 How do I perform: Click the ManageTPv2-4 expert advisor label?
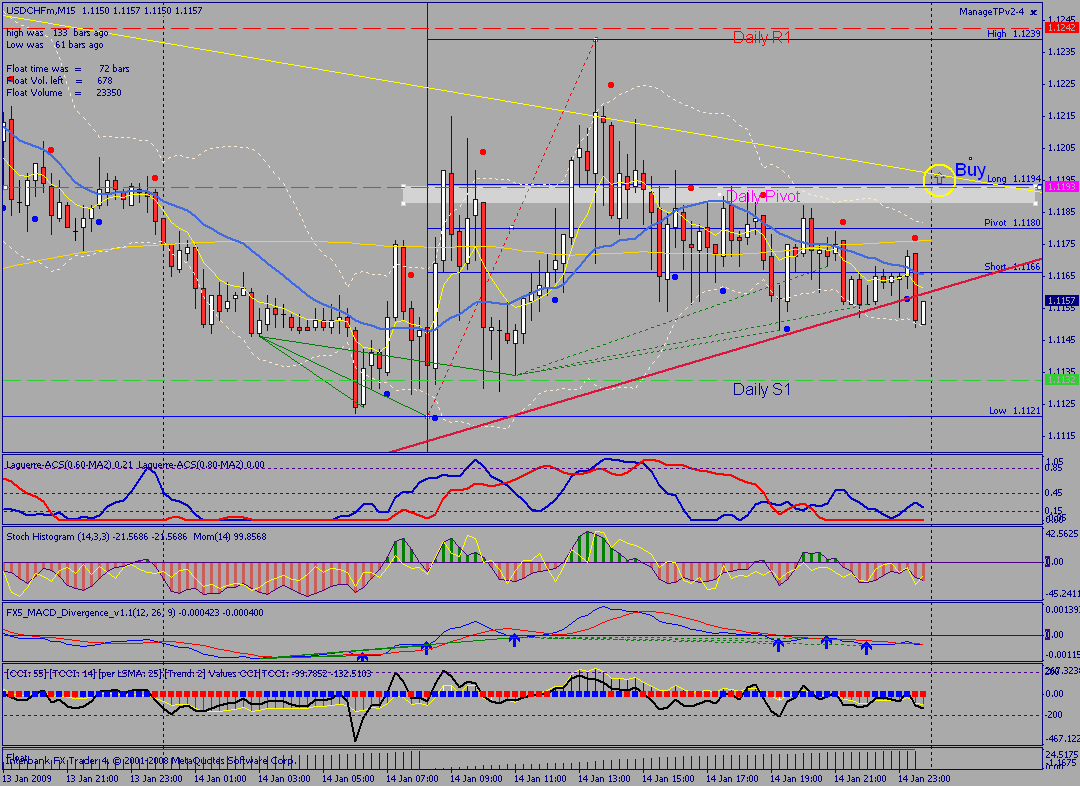(991, 12)
